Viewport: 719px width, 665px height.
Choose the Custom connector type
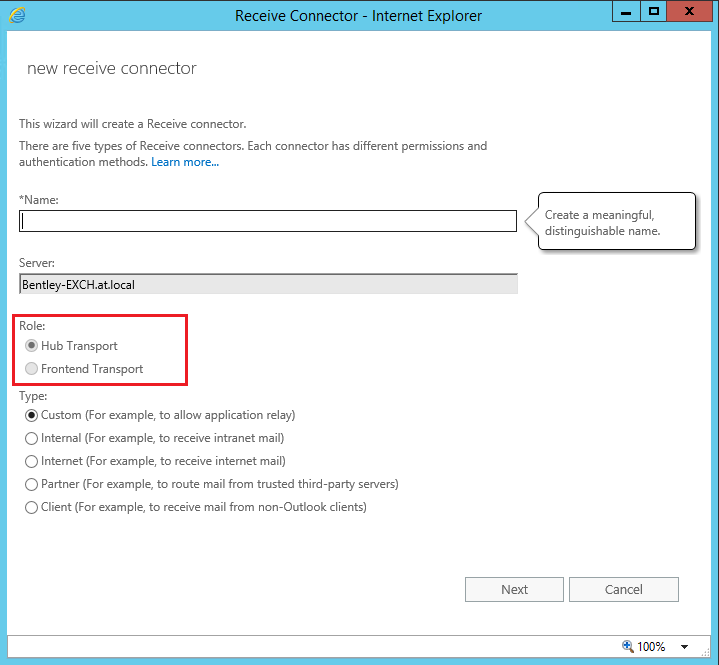tap(31, 415)
